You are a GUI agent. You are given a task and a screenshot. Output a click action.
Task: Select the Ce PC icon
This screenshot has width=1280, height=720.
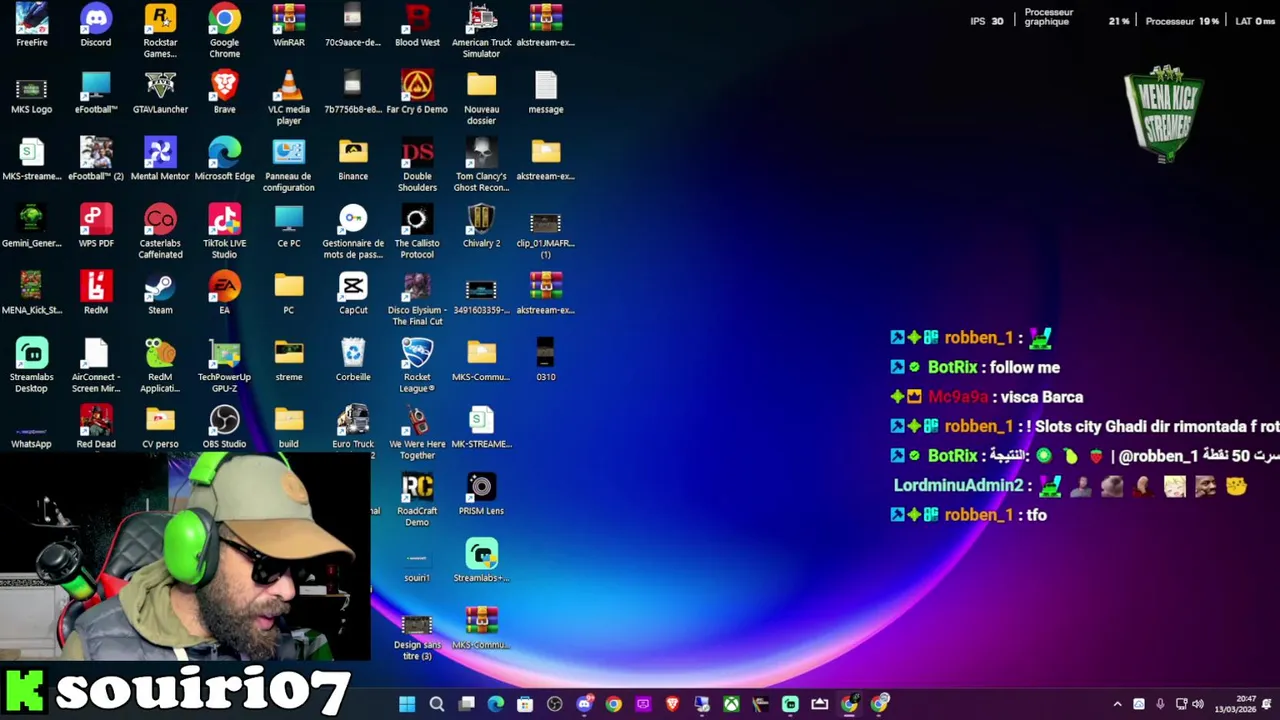(x=289, y=227)
